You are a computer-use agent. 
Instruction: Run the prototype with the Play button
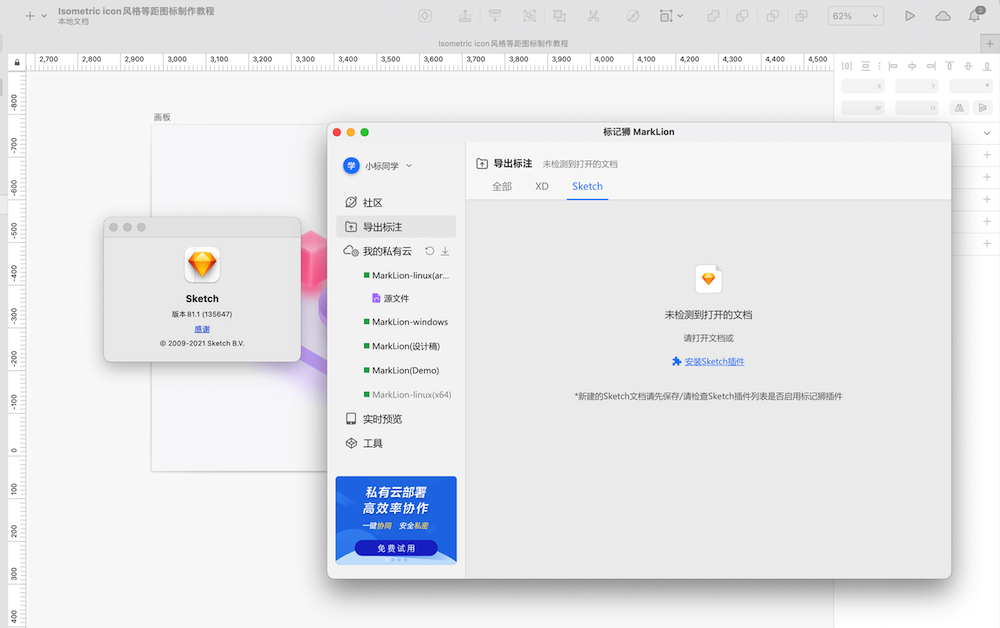(911, 16)
